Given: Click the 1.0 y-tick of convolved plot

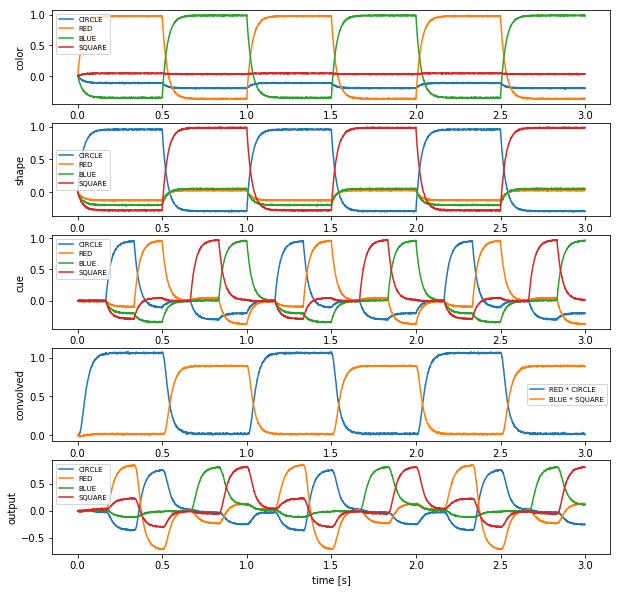Looking at the screenshot, I should pos(38,358).
